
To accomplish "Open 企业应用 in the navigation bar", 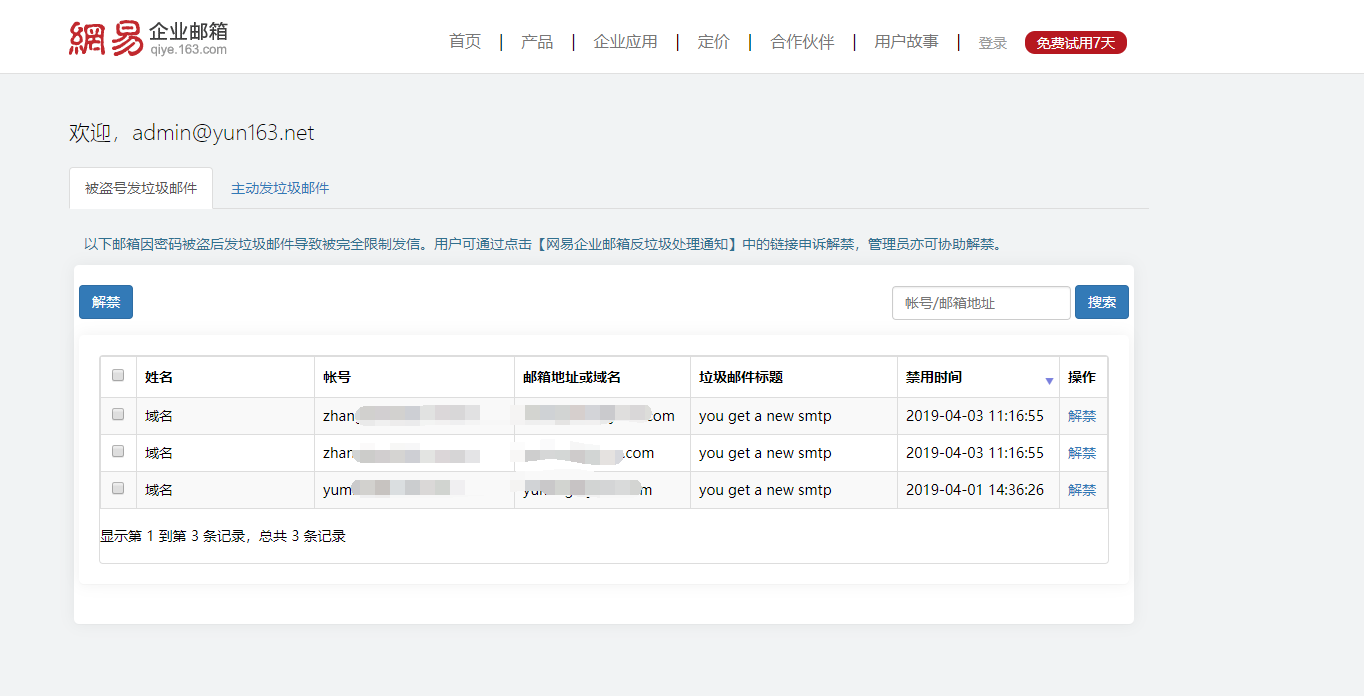I will [625, 42].
